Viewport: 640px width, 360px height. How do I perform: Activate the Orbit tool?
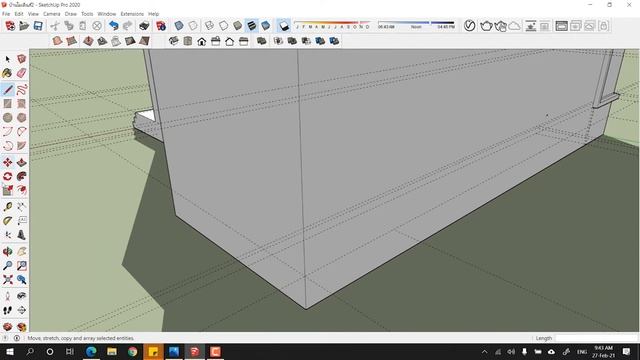tap(8, 251)
